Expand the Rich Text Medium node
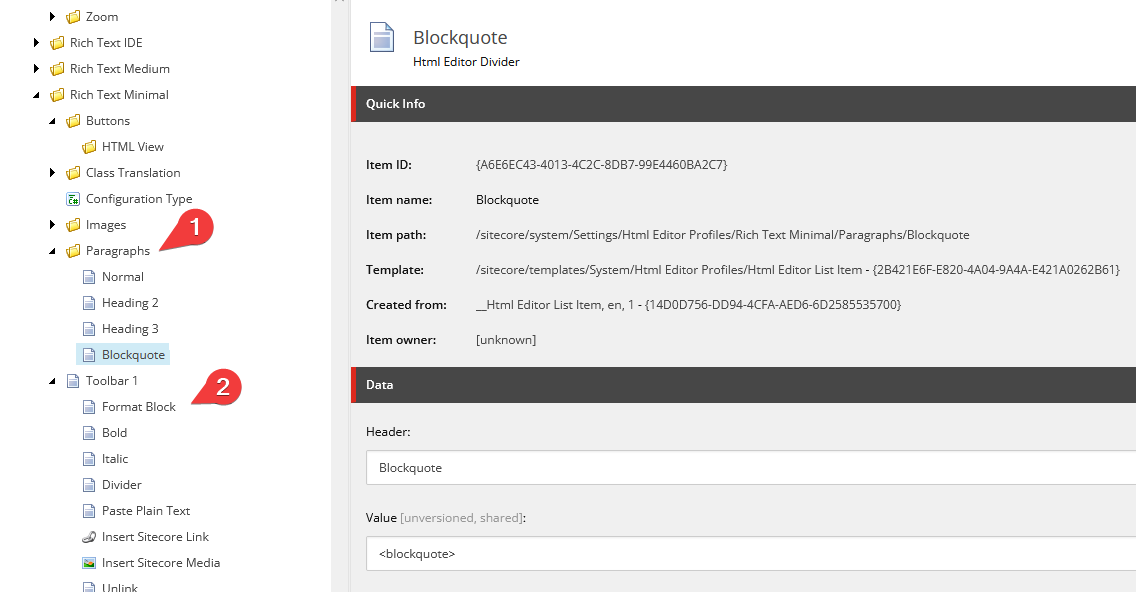This screenshot has height=592, width=1136. (x=36, y=69)
